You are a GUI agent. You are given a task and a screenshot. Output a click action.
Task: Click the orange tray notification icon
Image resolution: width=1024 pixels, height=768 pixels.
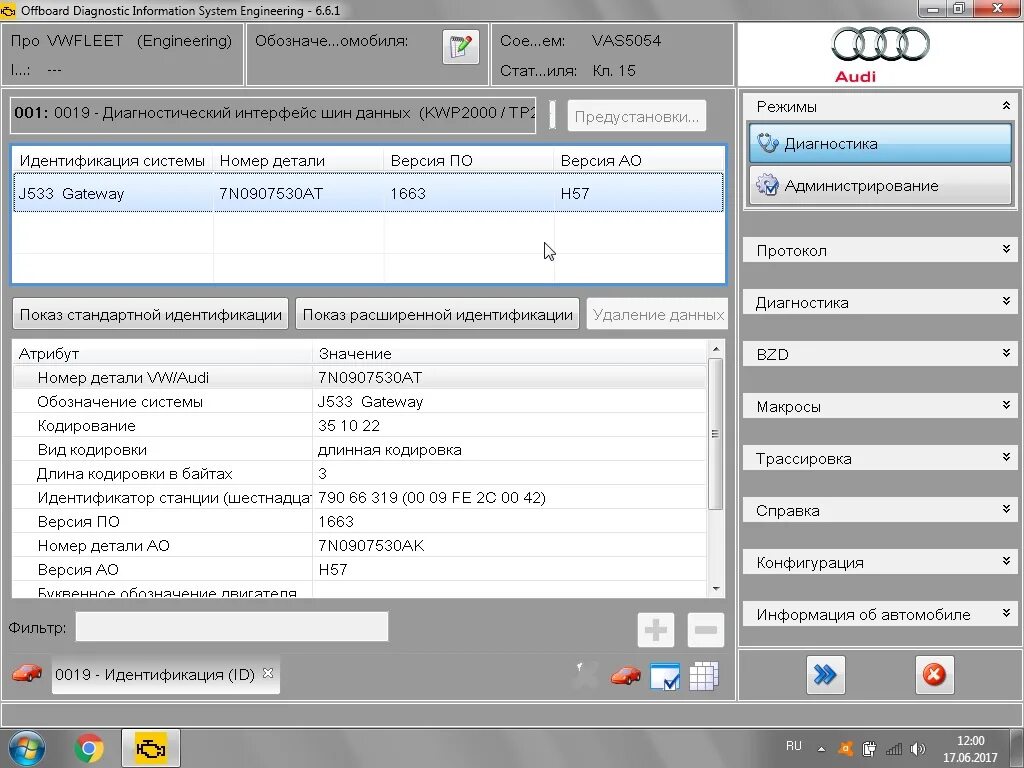[x=845, y=749]
